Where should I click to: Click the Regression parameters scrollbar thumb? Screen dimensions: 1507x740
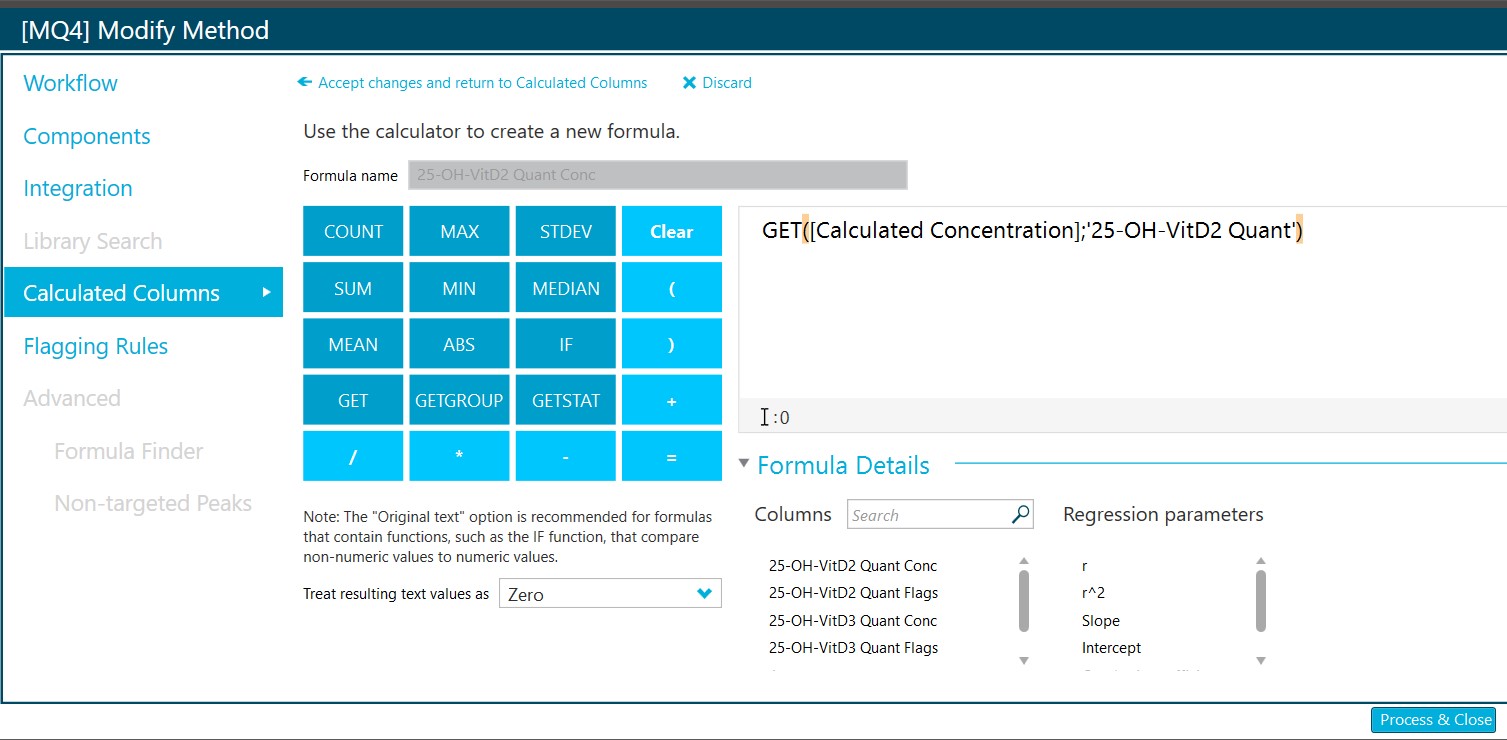1261,601
